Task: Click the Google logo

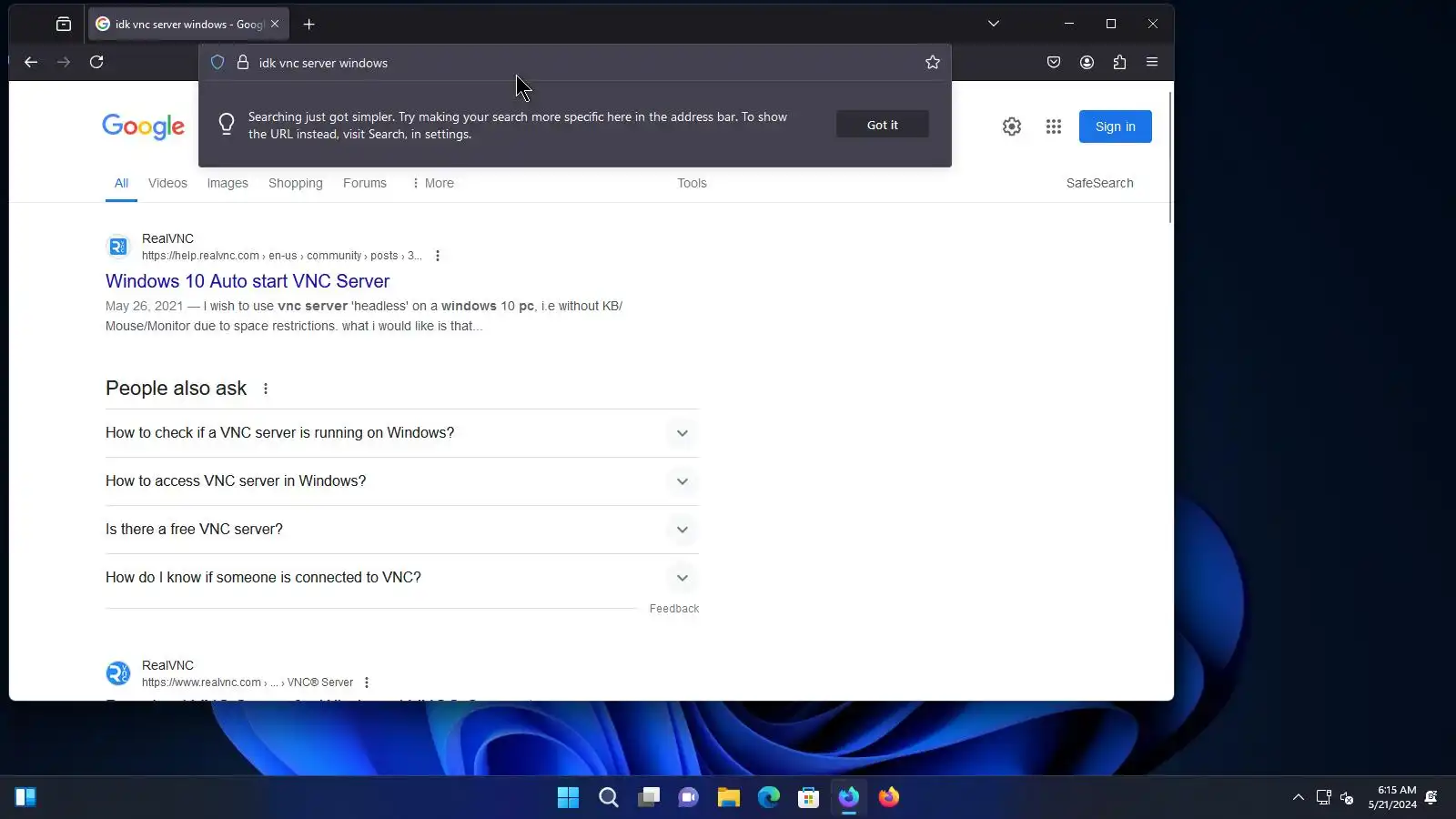Action: 143,126
